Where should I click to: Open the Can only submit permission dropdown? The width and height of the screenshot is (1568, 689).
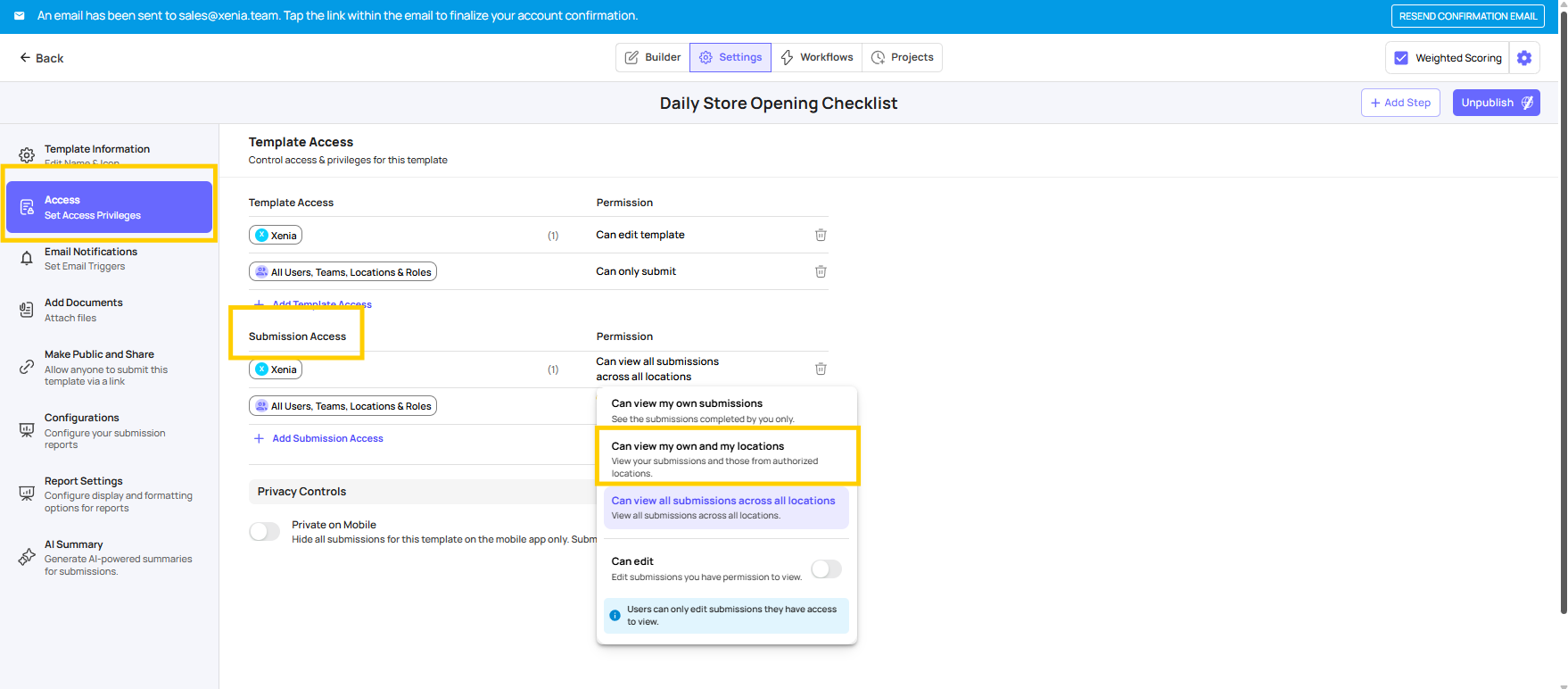tap(636, 271)
